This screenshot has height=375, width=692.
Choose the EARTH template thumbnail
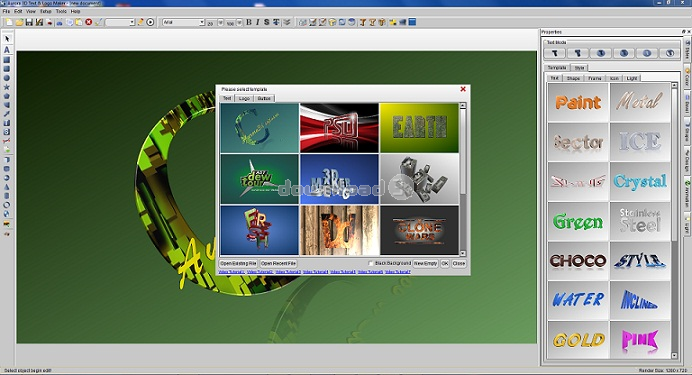pos(419,128)
